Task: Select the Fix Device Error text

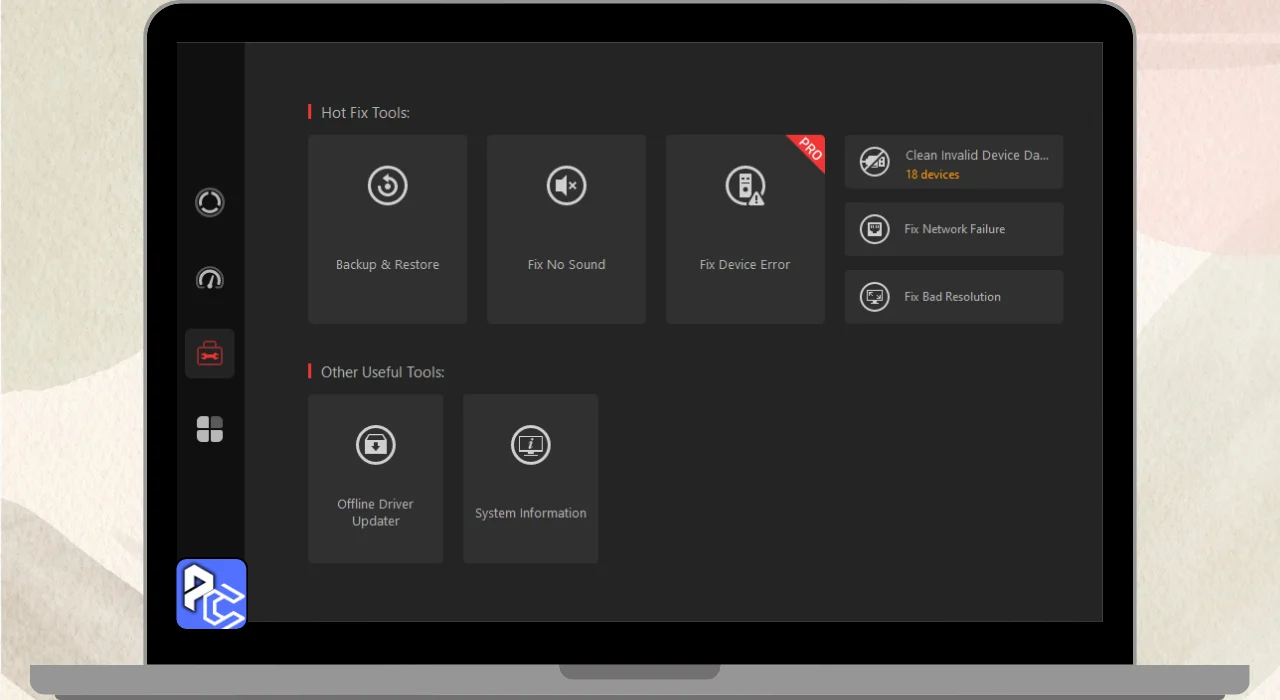Action: (x=745, y=265)
